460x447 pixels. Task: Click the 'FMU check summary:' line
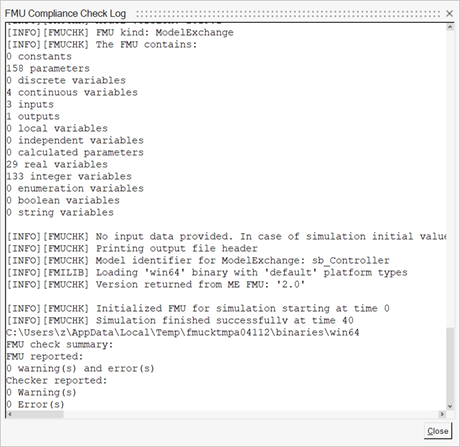(x=60, y=344)
